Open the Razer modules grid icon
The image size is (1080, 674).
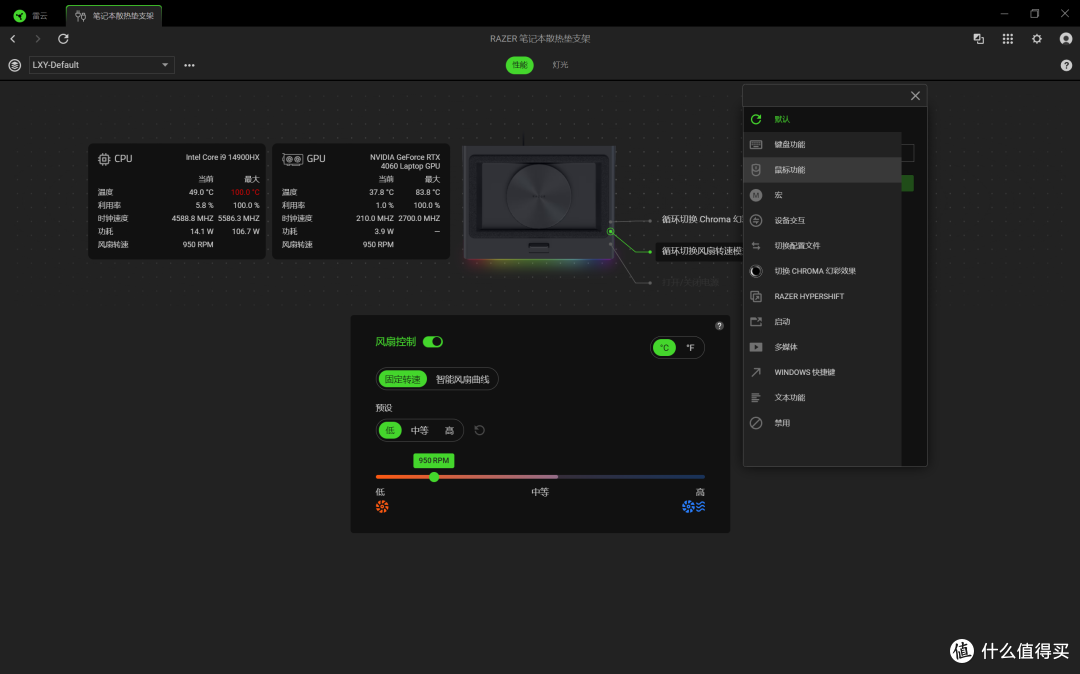coord(1008,39)
